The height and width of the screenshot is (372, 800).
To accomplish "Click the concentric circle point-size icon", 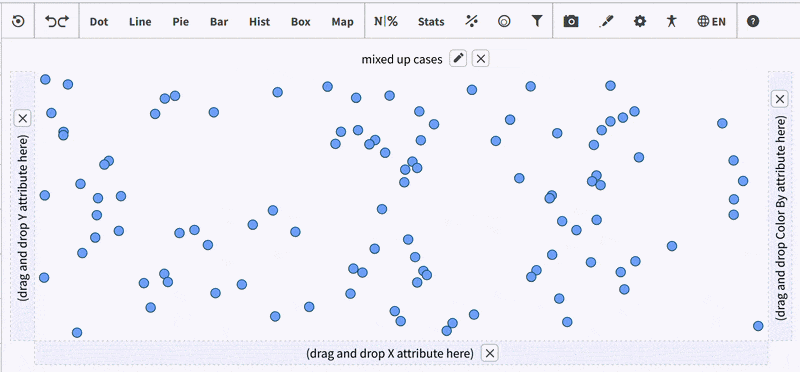I will pos(504,21).
